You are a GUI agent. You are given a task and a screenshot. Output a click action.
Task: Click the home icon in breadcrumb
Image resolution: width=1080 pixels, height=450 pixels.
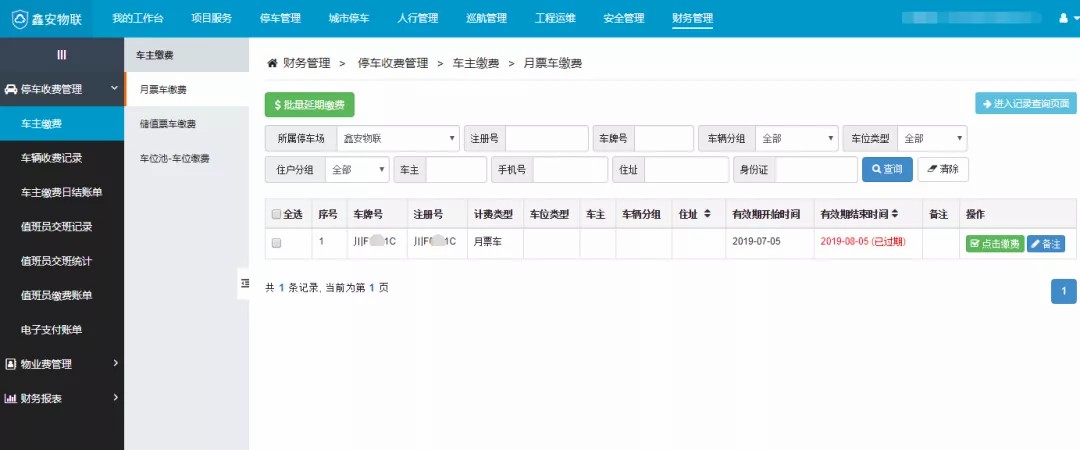[271, 63]
